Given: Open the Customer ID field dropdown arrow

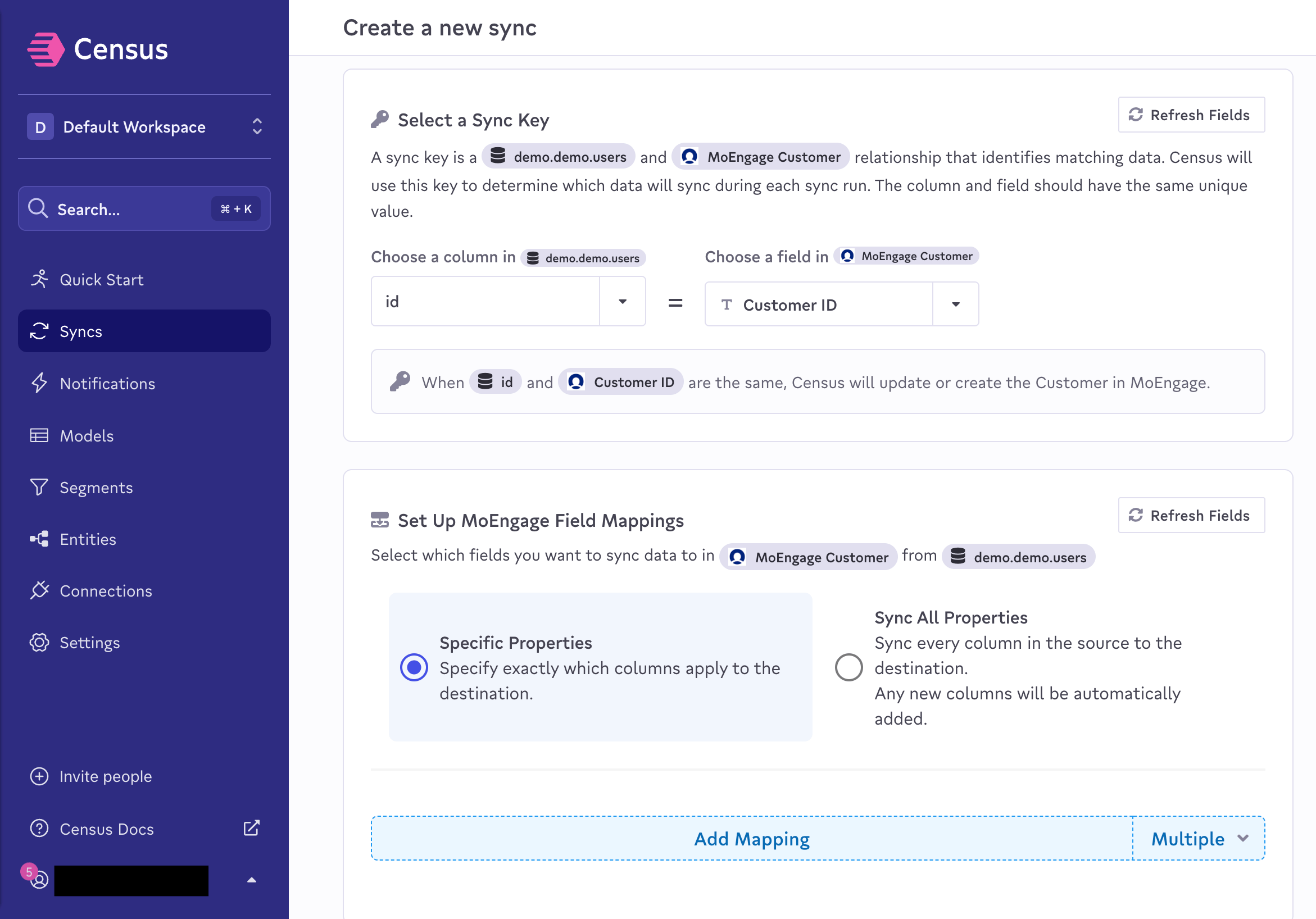Looking at the screenshot, I should [x=955, y=304].
